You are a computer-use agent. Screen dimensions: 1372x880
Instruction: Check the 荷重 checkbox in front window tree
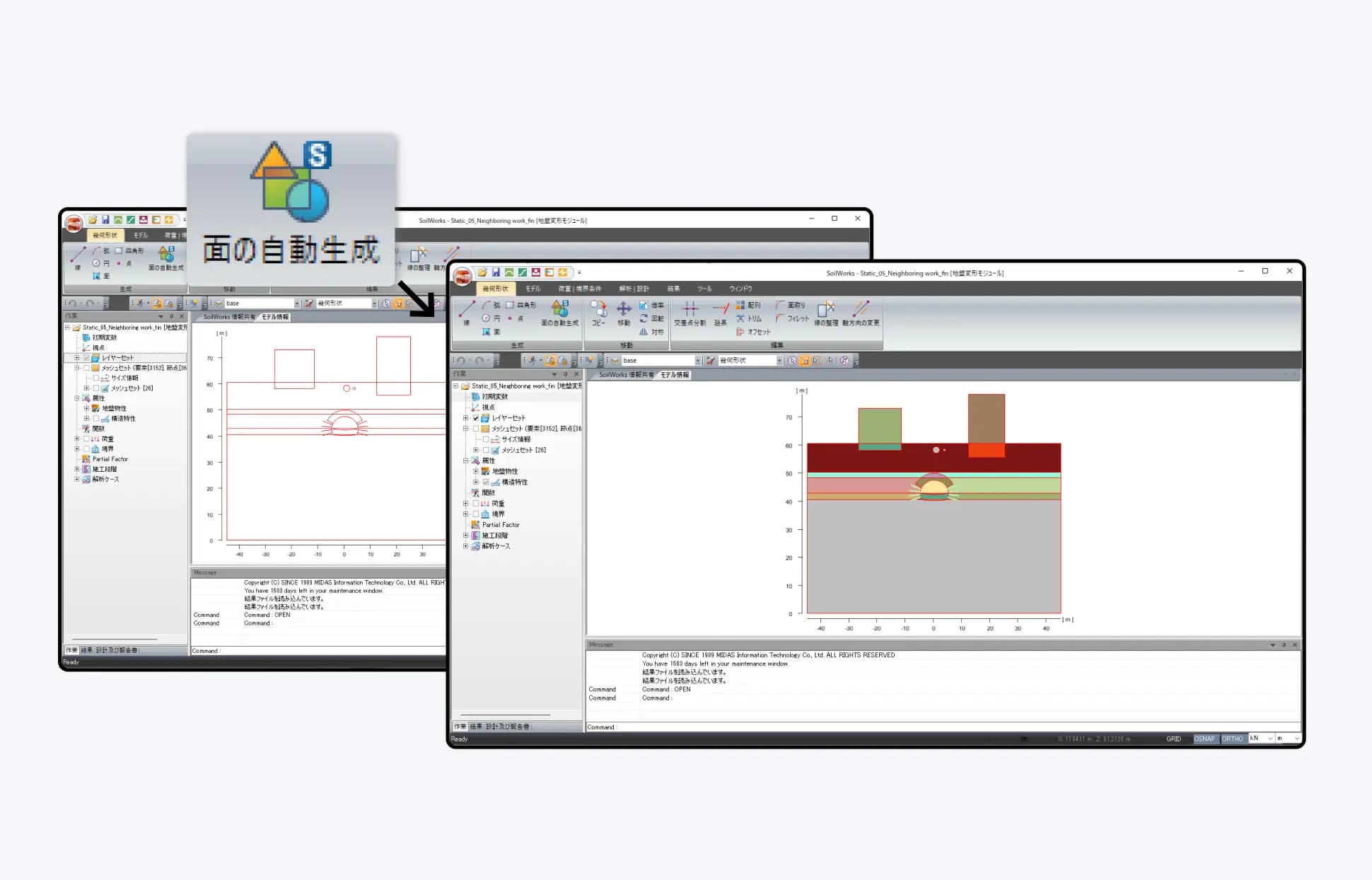pyautogui.click(x=476, y=504)
